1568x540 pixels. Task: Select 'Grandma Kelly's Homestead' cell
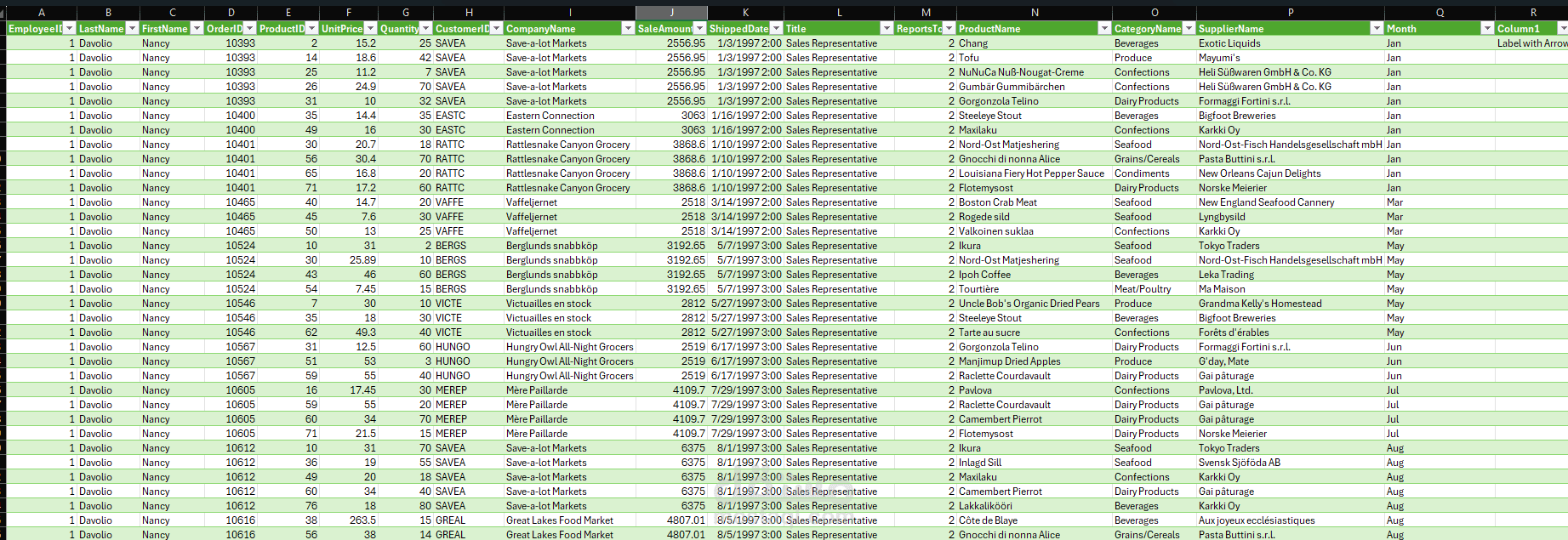click(x=1290, y=303)
